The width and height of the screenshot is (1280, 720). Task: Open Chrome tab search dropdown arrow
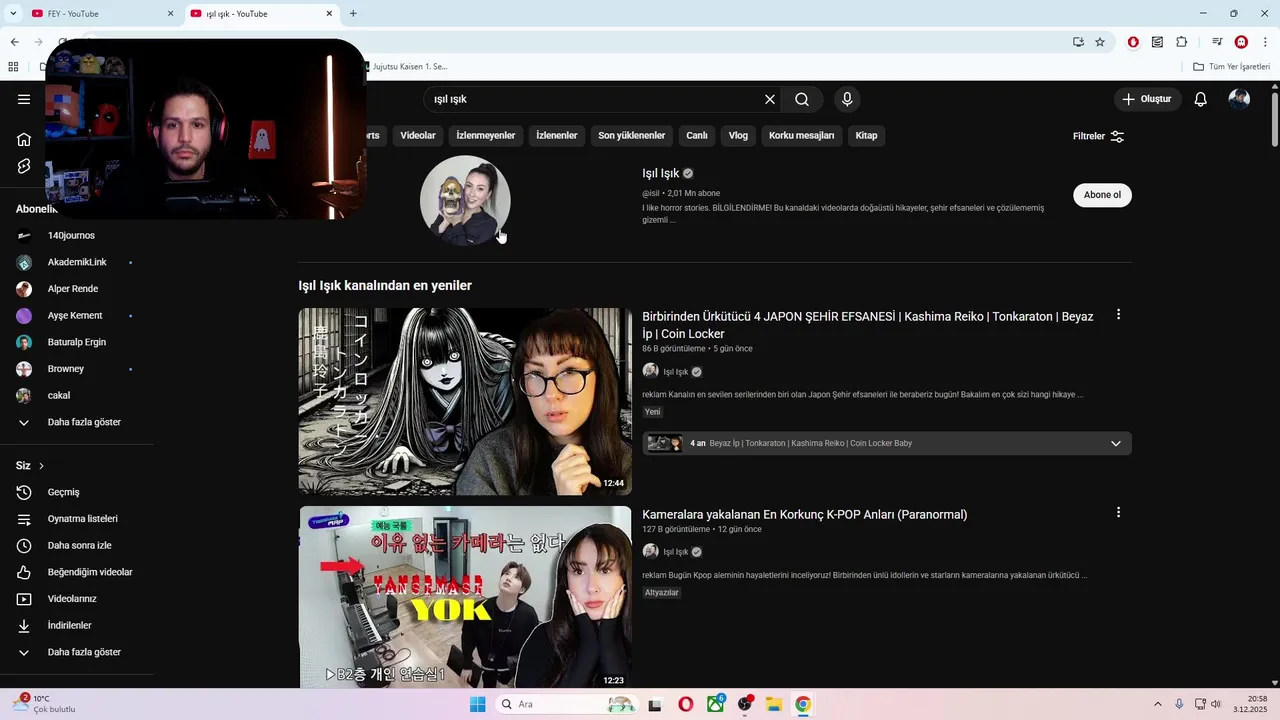click(13, 13)
